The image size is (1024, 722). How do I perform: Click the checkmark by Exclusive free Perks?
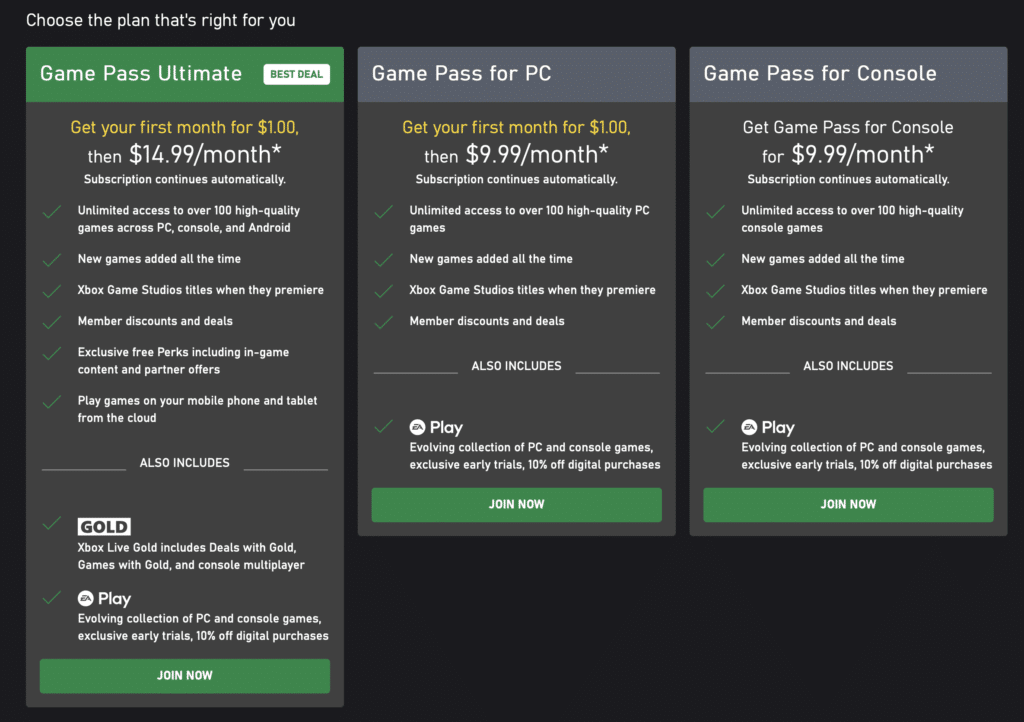tap(52, 353)
